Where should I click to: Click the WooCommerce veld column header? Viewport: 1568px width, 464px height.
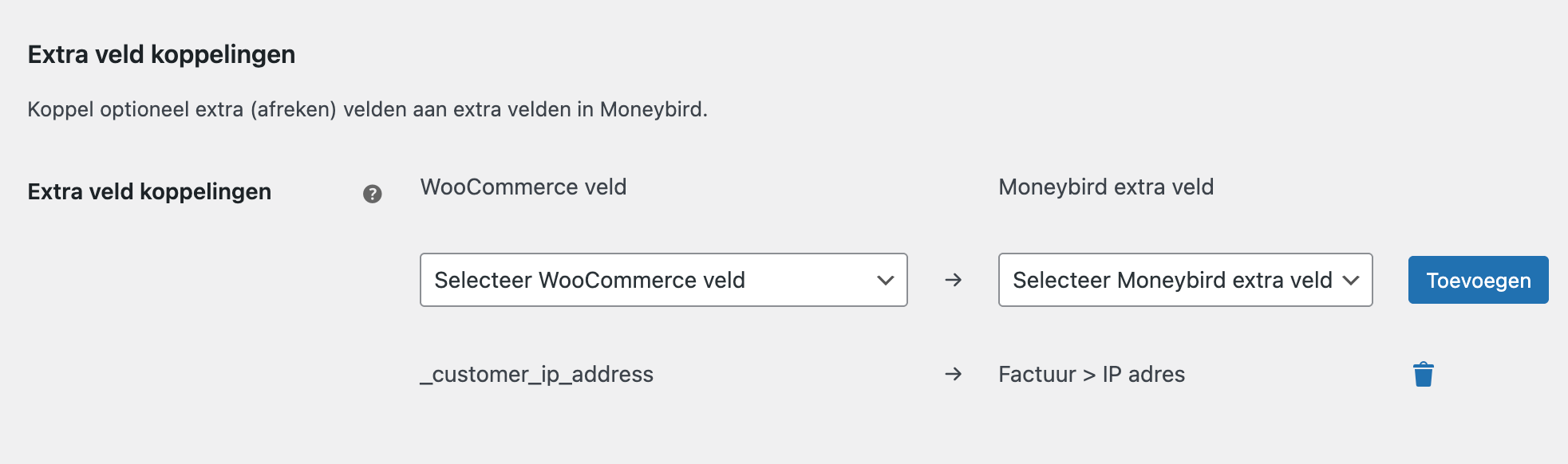click(523, 187)
